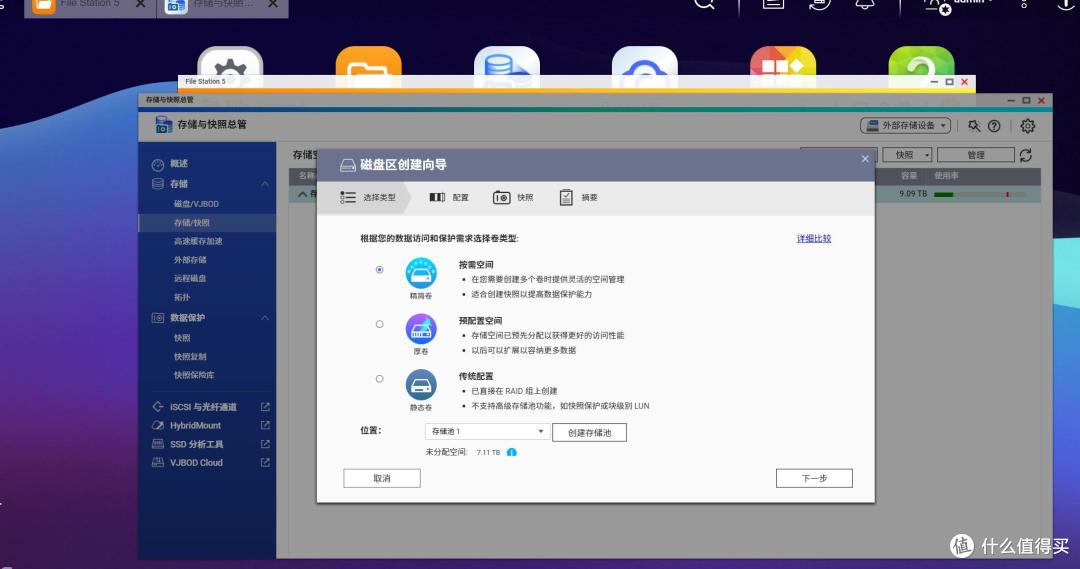Open the 快照 dropdown button
Screen dimensions: 1080x569
point(907,155)
